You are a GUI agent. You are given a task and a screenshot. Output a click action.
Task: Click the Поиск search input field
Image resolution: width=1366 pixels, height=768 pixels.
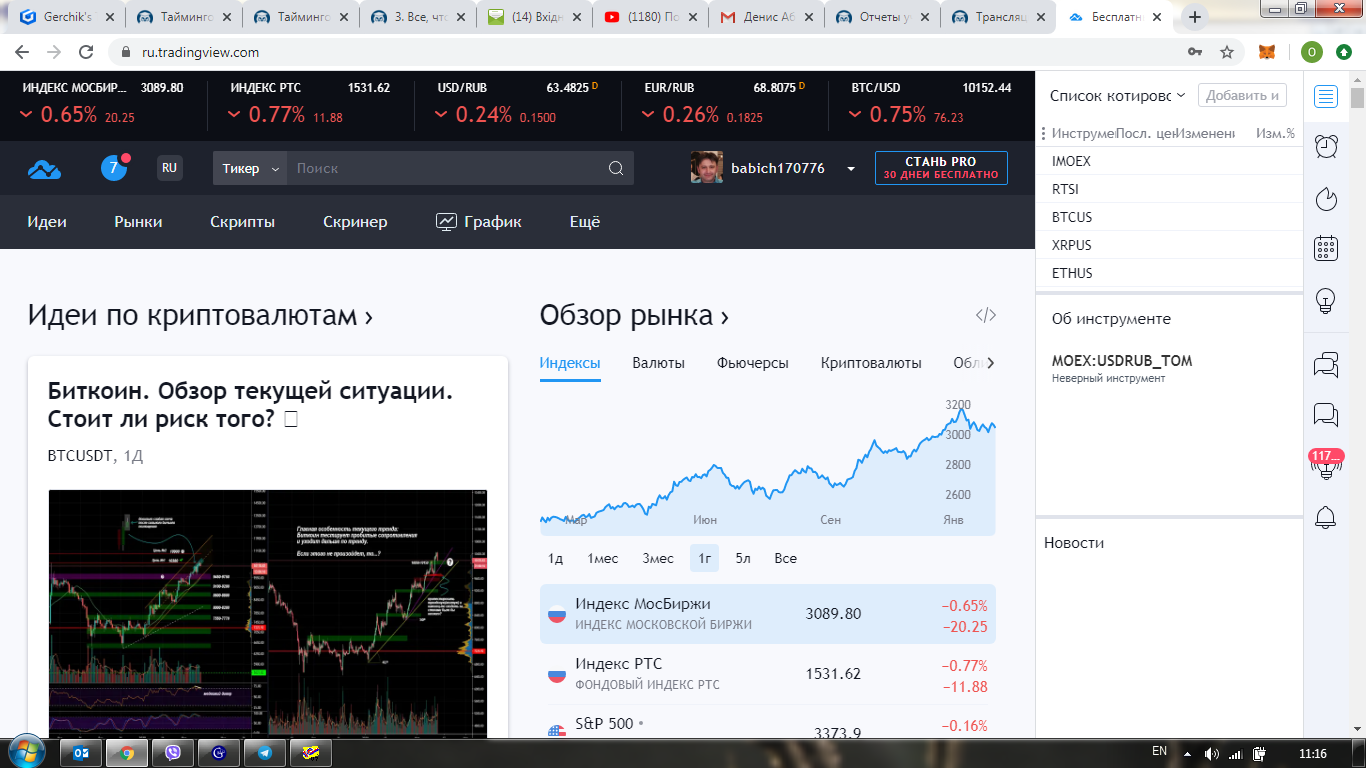pos(447,168)
